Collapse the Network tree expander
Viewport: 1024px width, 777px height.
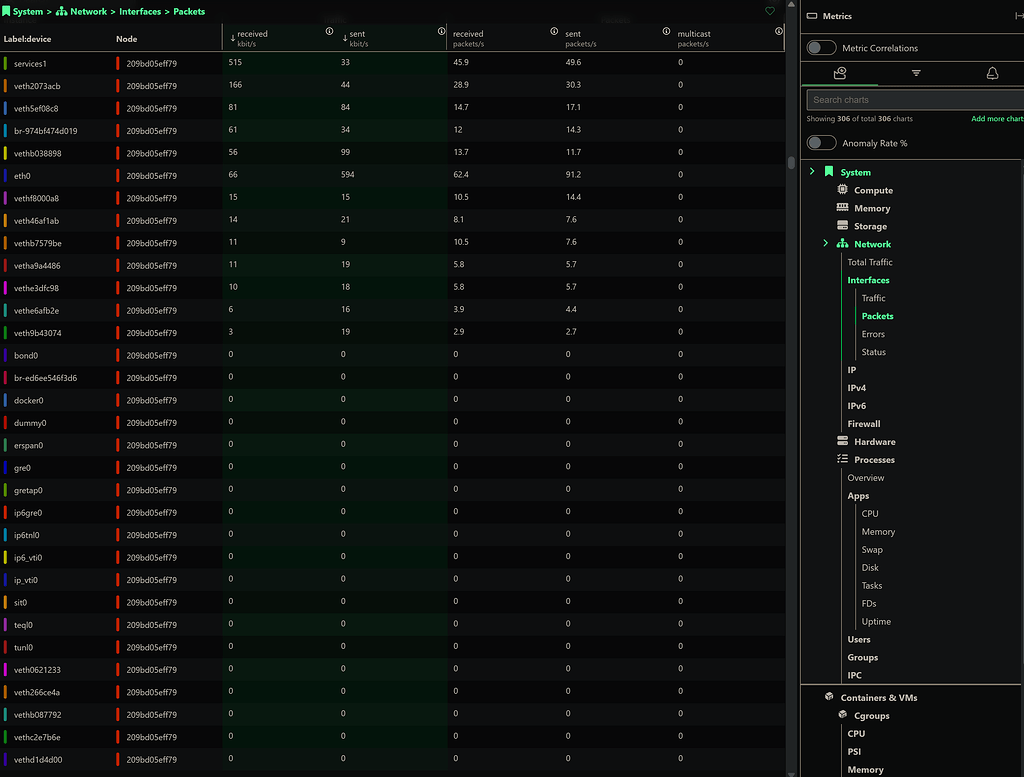pos(825,243)
